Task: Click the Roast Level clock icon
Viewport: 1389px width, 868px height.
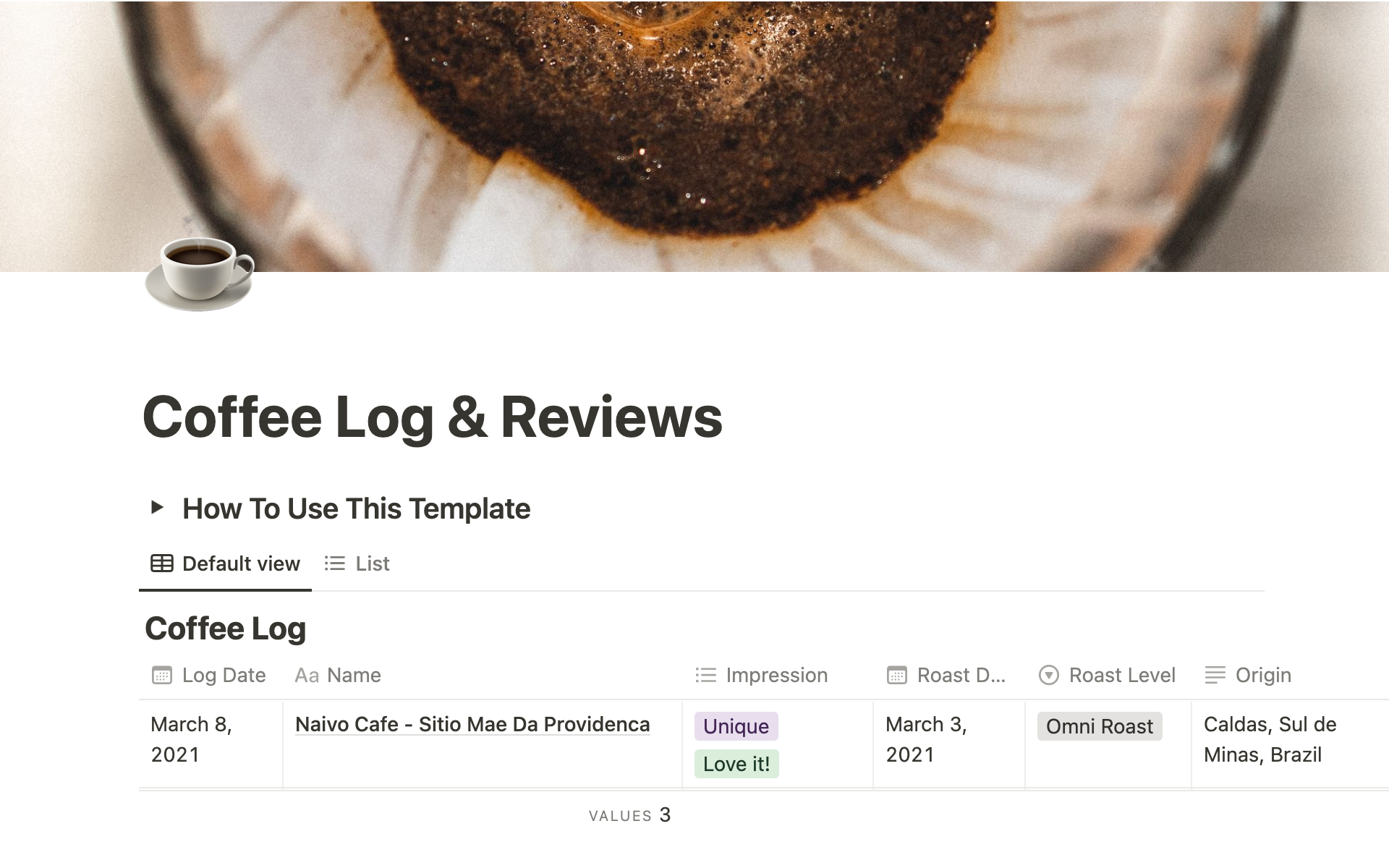Action: pos(1048,674)
